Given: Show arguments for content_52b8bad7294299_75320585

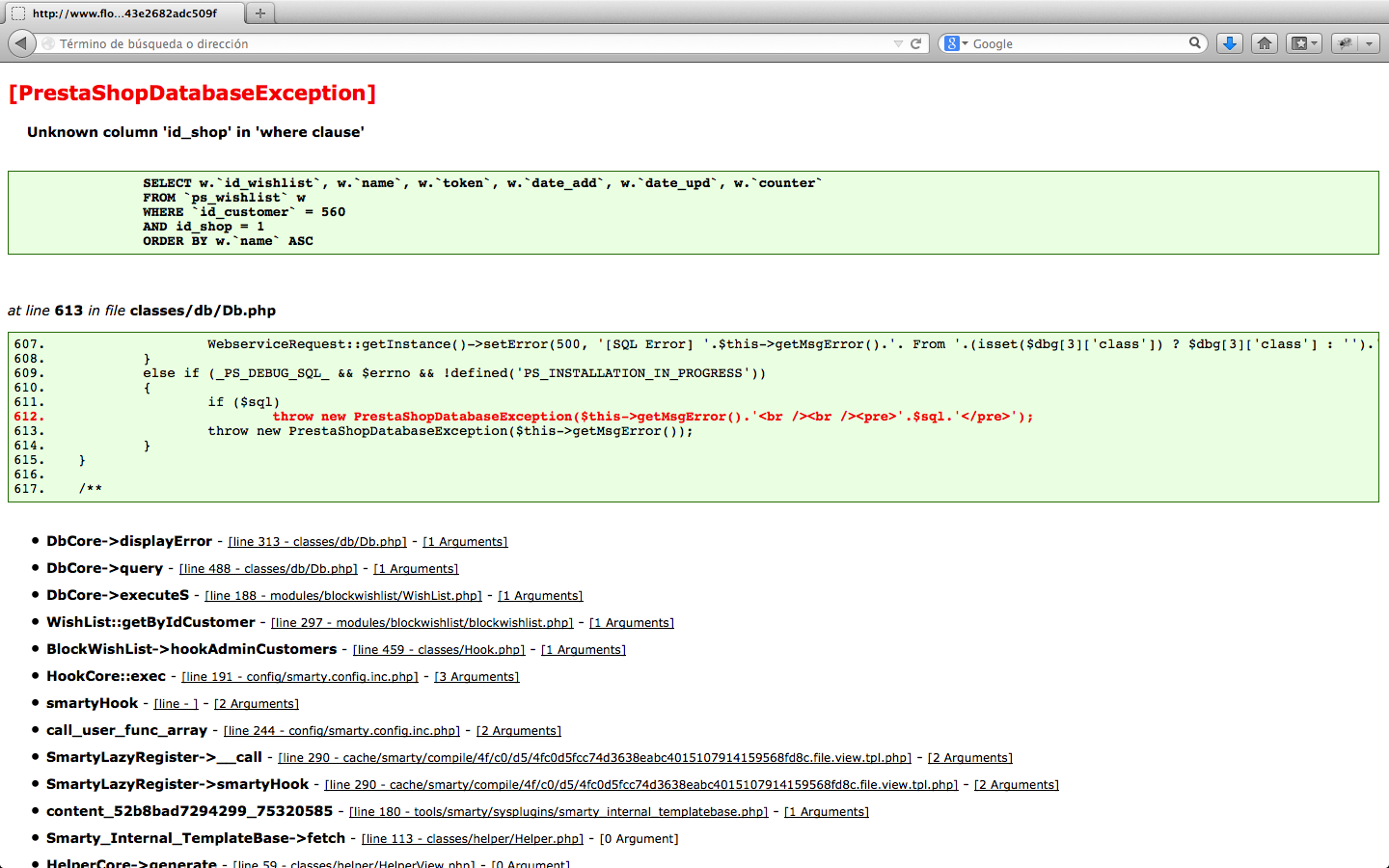Looking at the screenshot, I should click(827, 812).
